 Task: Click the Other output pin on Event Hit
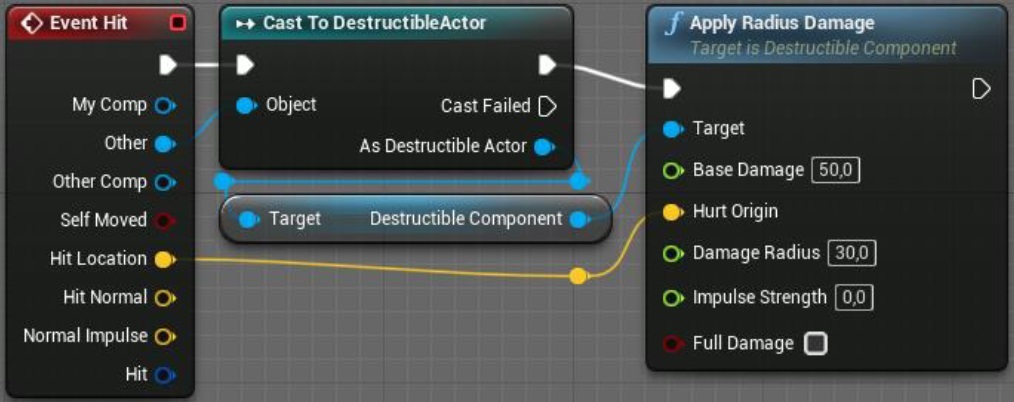[165, 143]
